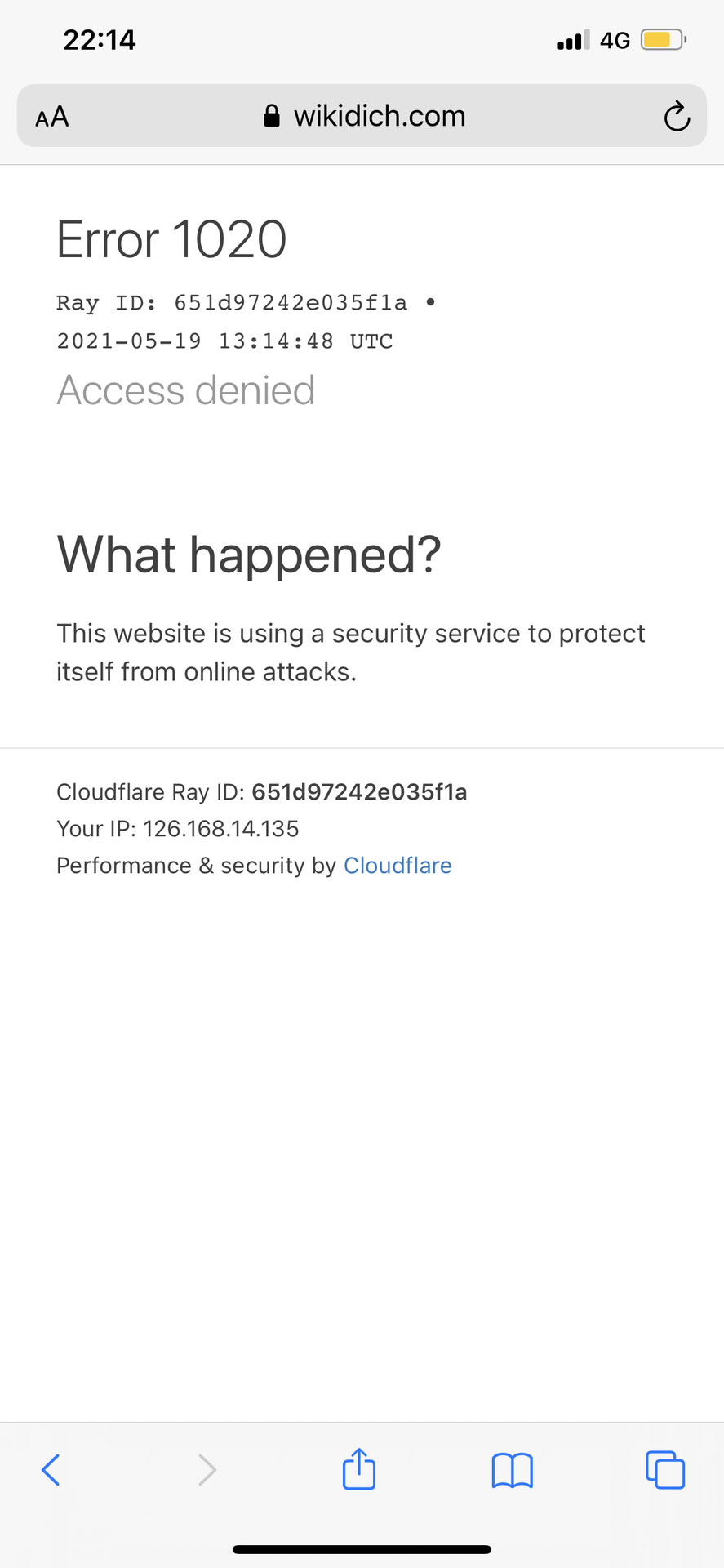Open the Bookmarks book icon
This screenshot has width=724, height=1568.
coord(512,1470)
